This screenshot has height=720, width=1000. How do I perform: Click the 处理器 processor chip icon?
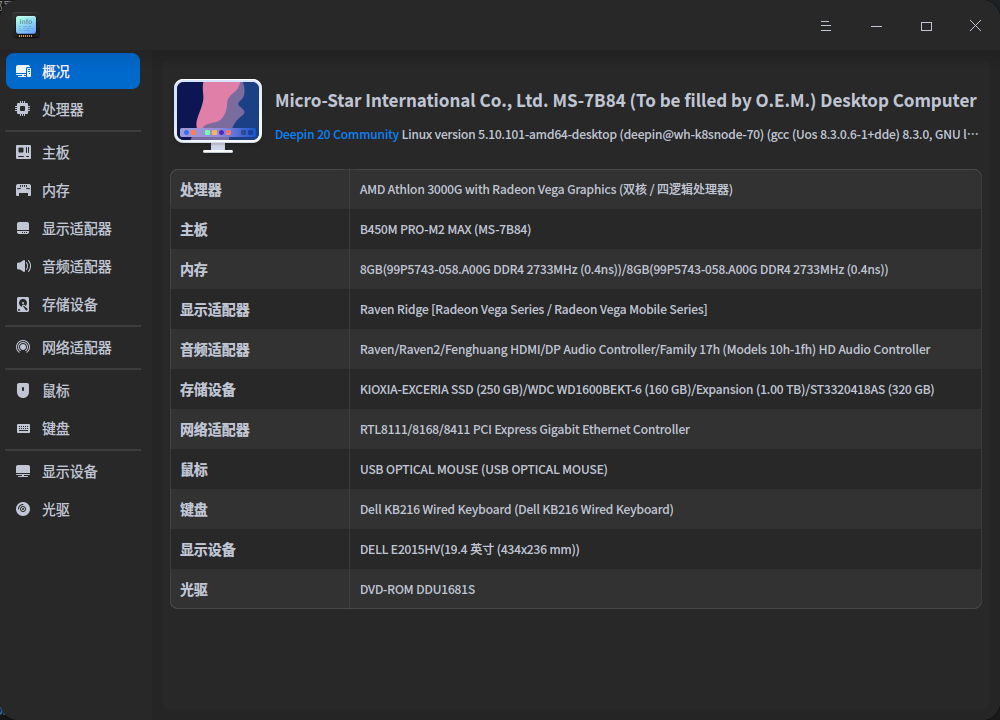(x=23, y=109)
